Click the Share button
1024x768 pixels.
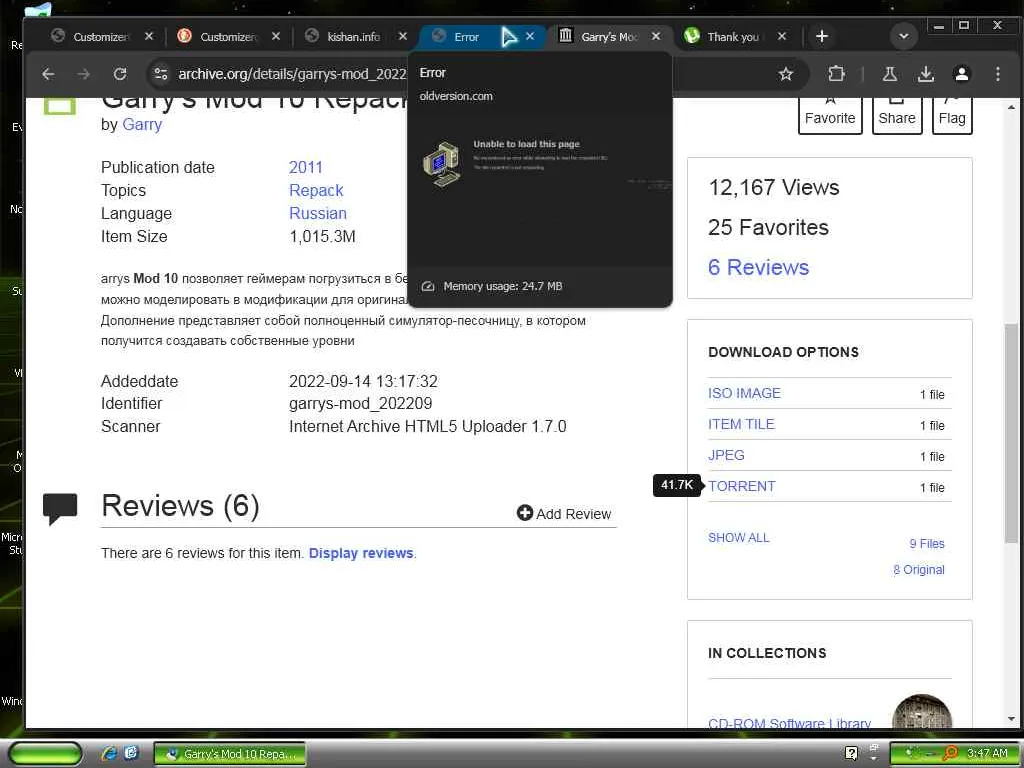pos(897,116)
